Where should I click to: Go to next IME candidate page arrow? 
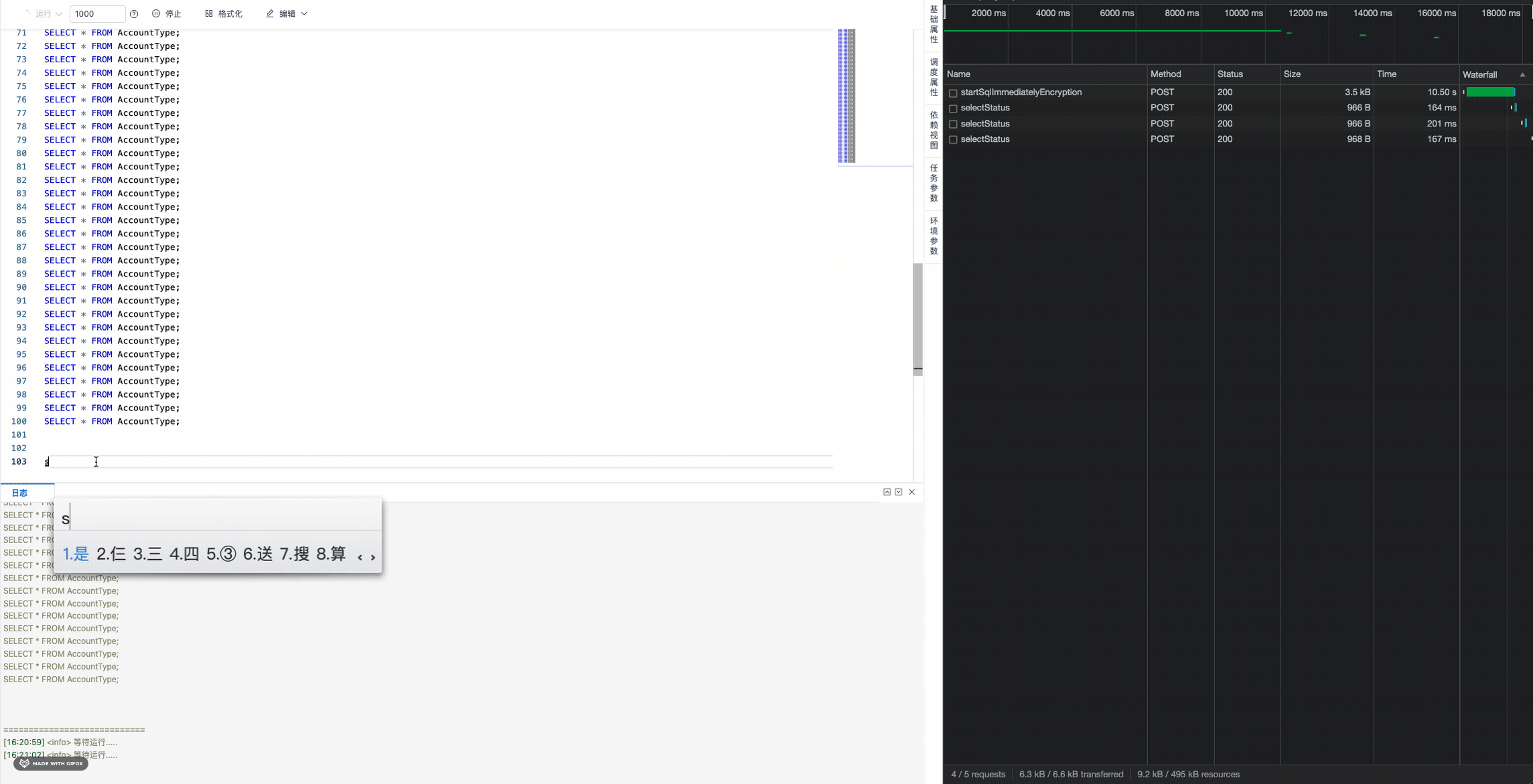373,557
